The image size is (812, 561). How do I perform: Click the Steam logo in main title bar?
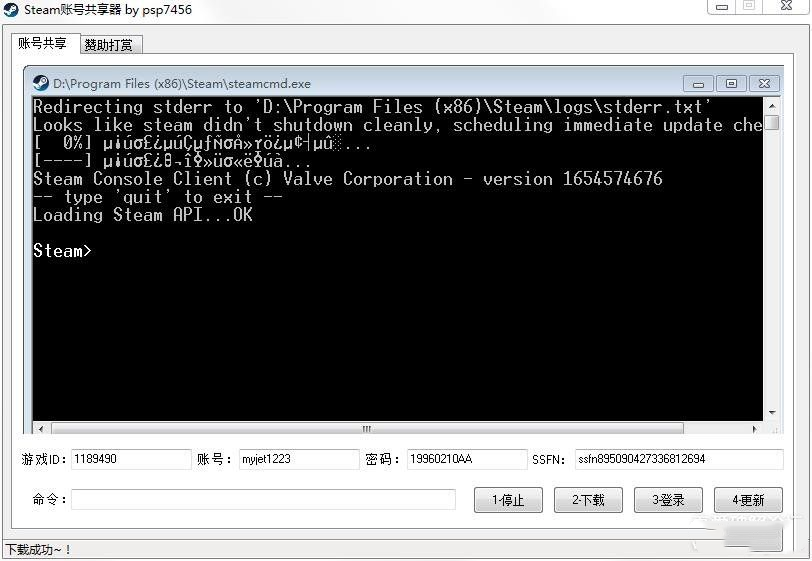click(11, 10)
